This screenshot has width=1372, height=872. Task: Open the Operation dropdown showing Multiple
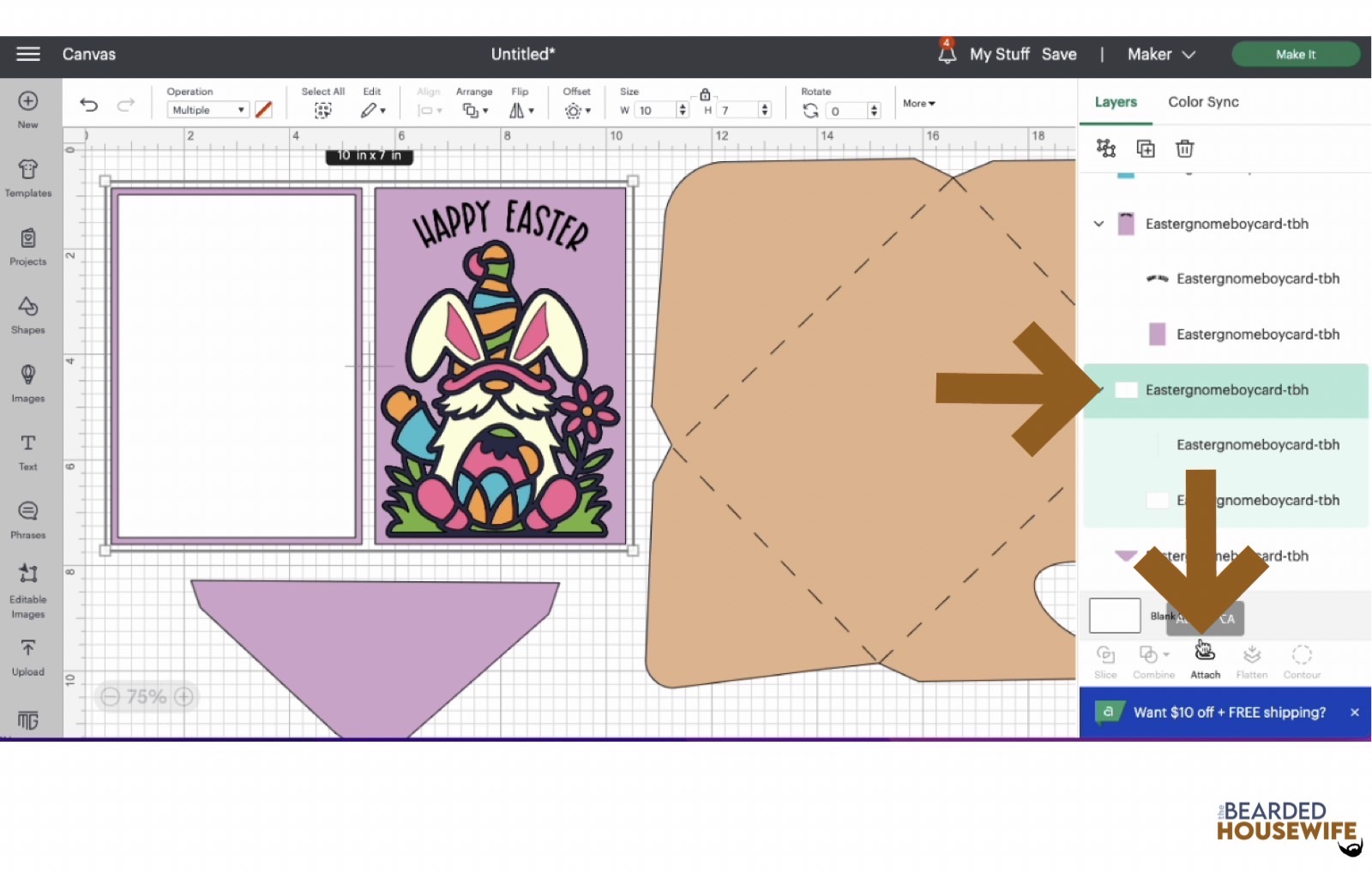click(x=208, y=110)
